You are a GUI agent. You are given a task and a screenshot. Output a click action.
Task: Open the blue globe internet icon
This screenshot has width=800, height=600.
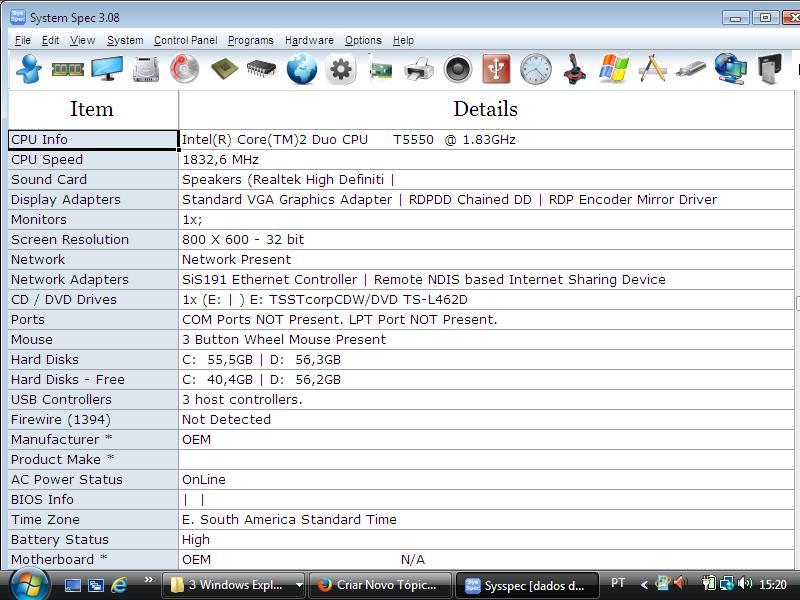(x=301, y=69)
